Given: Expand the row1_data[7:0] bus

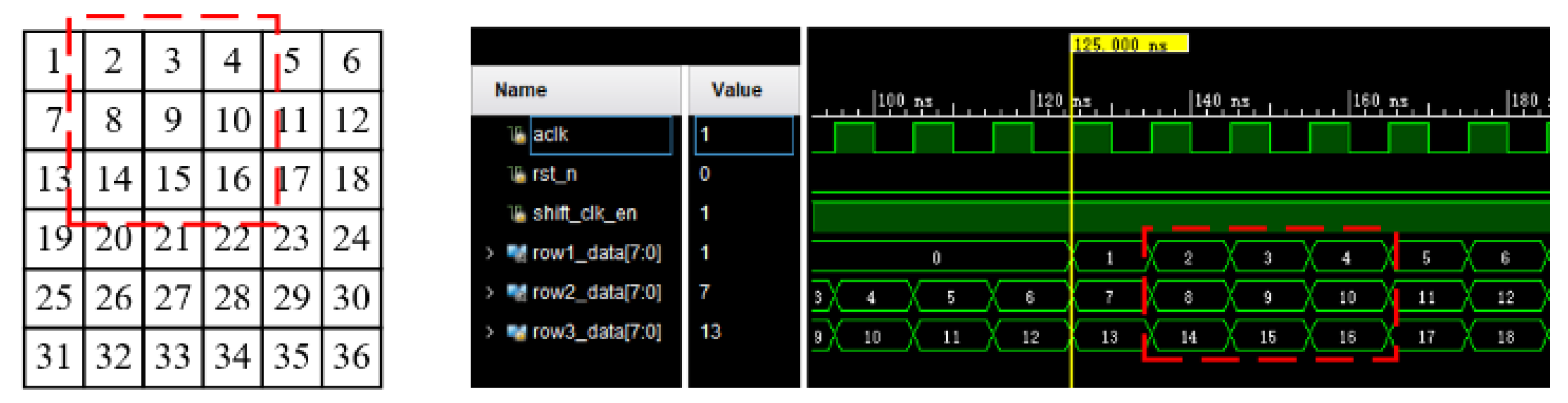Looking at the screenshot, I should click(x=490, y=253).
